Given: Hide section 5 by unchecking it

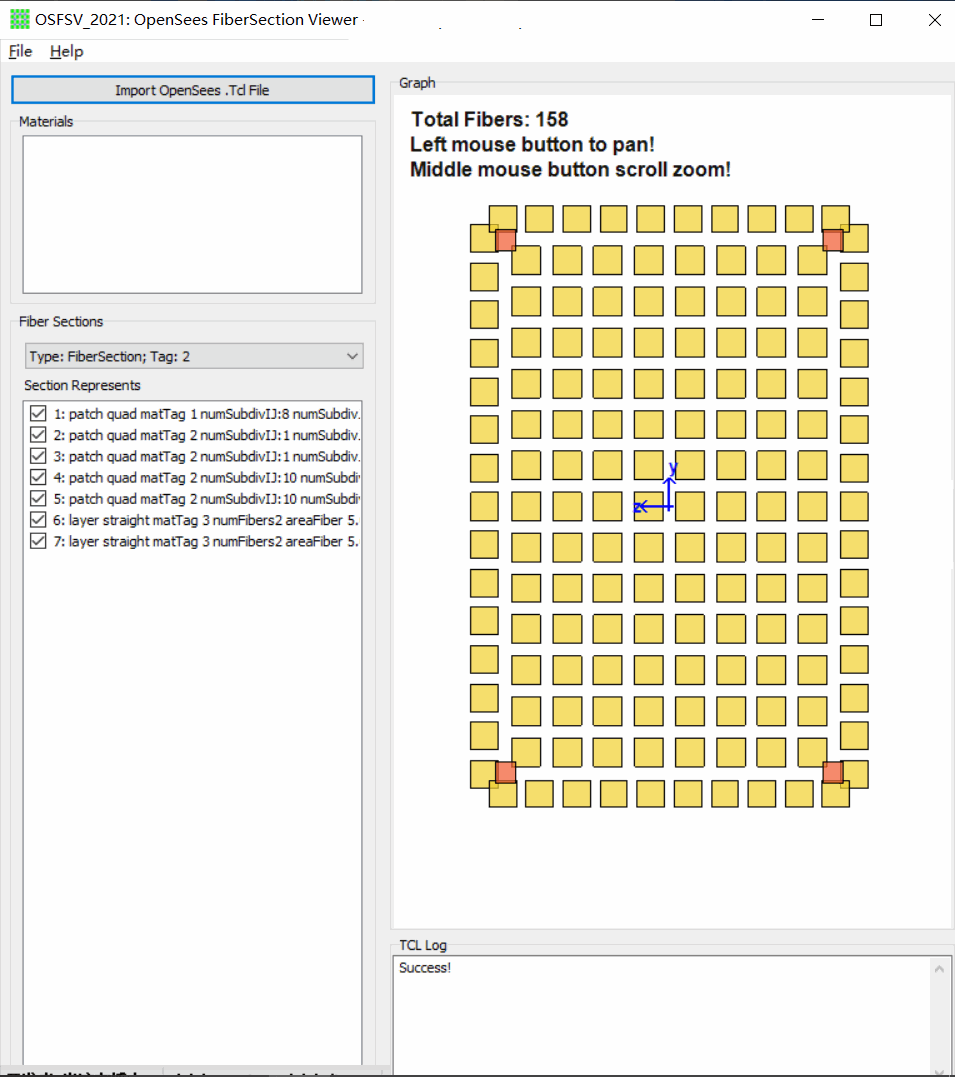Looking at the screenshot, I should (37, 498).
